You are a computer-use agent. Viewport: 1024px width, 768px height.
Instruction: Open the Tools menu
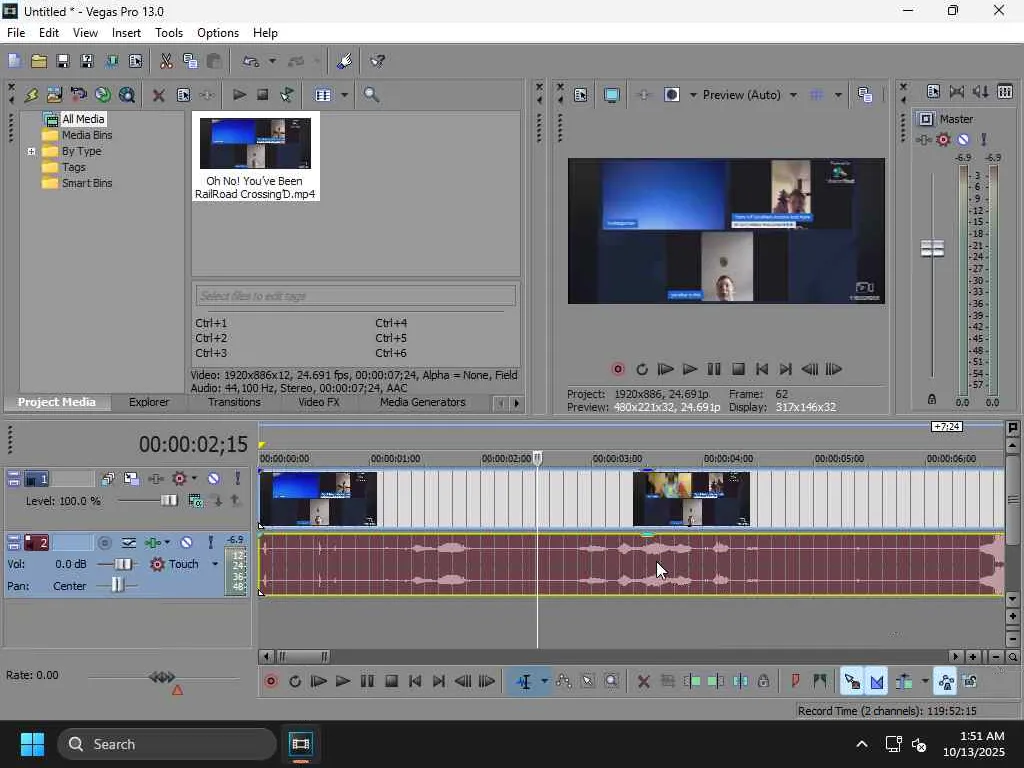point(169,33)
